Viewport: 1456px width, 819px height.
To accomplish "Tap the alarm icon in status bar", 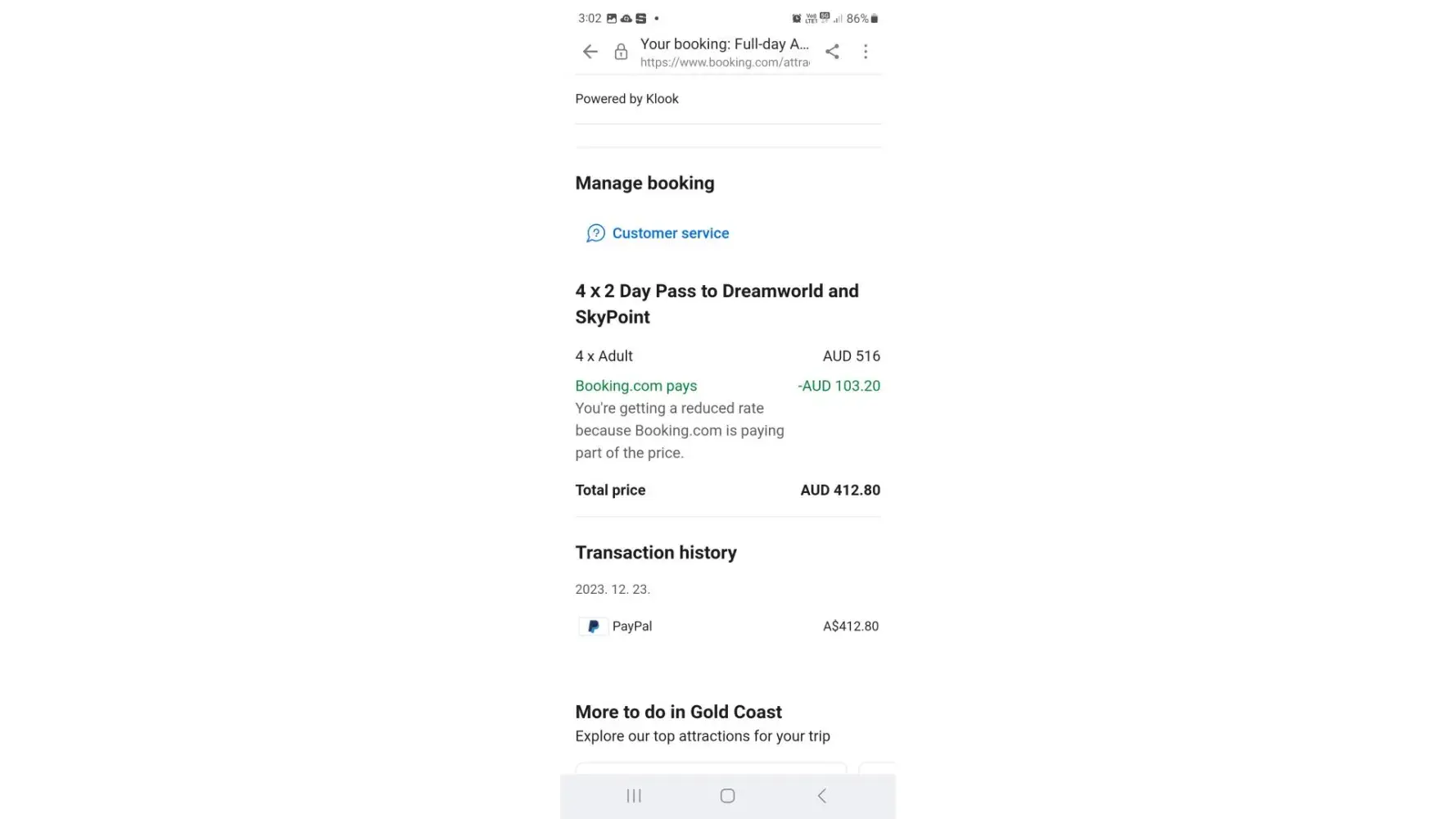I will click(x=796, y=18).
